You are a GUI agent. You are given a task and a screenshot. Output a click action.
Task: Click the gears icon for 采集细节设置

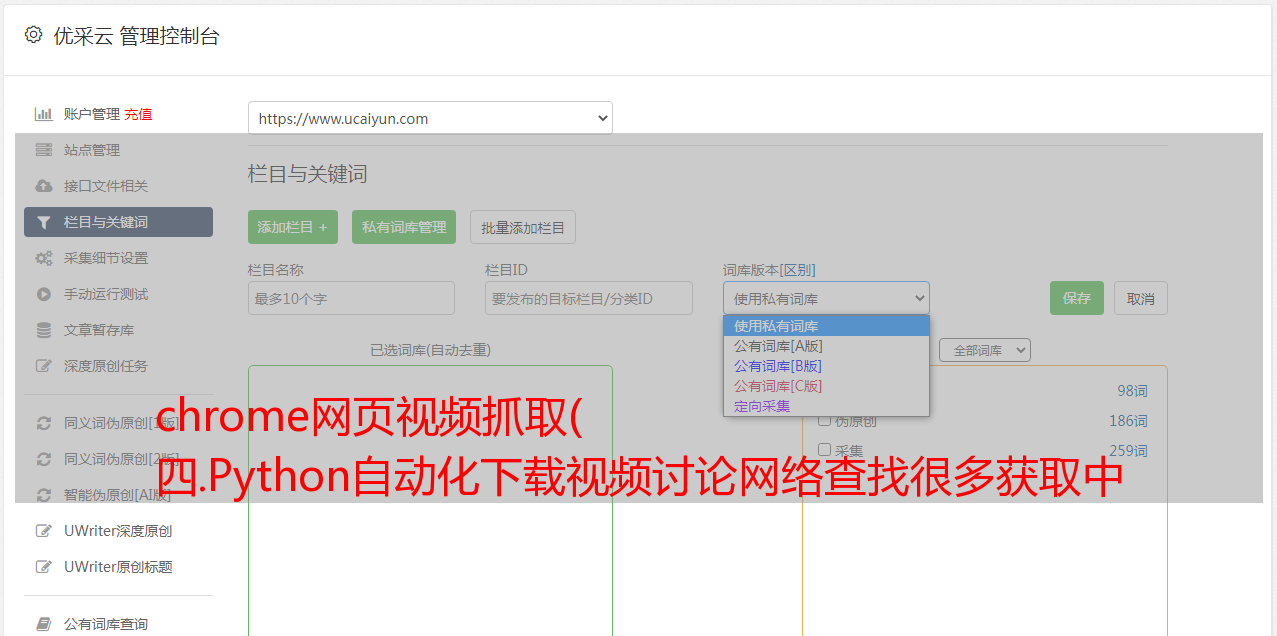coord(43,258)
